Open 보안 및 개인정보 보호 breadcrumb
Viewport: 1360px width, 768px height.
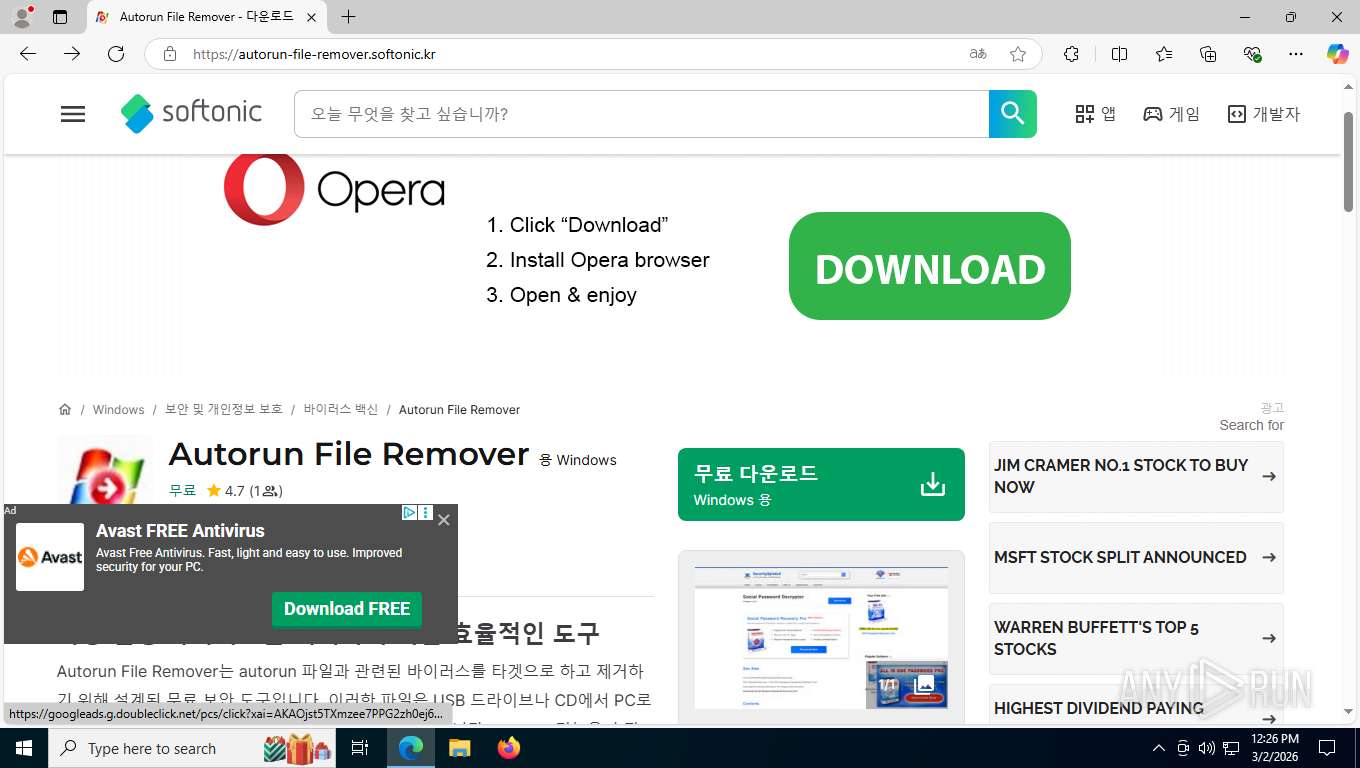(x=224, y=410)
